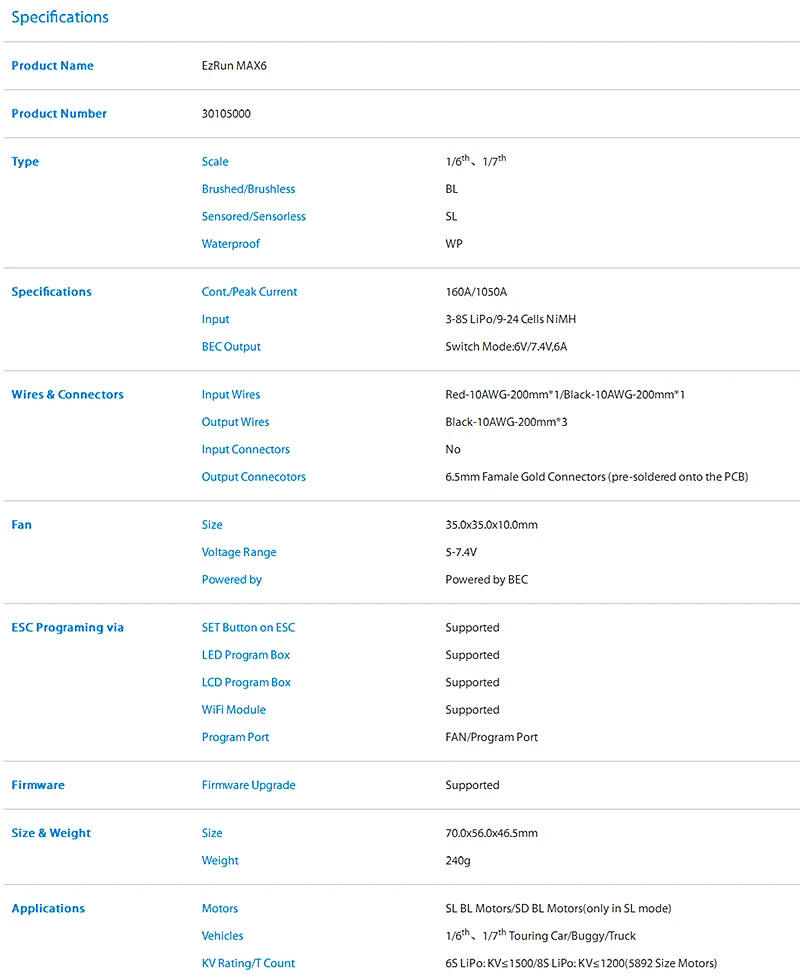Click the product number 30105000
800x980 pixels.
click(x=226, y=114)
